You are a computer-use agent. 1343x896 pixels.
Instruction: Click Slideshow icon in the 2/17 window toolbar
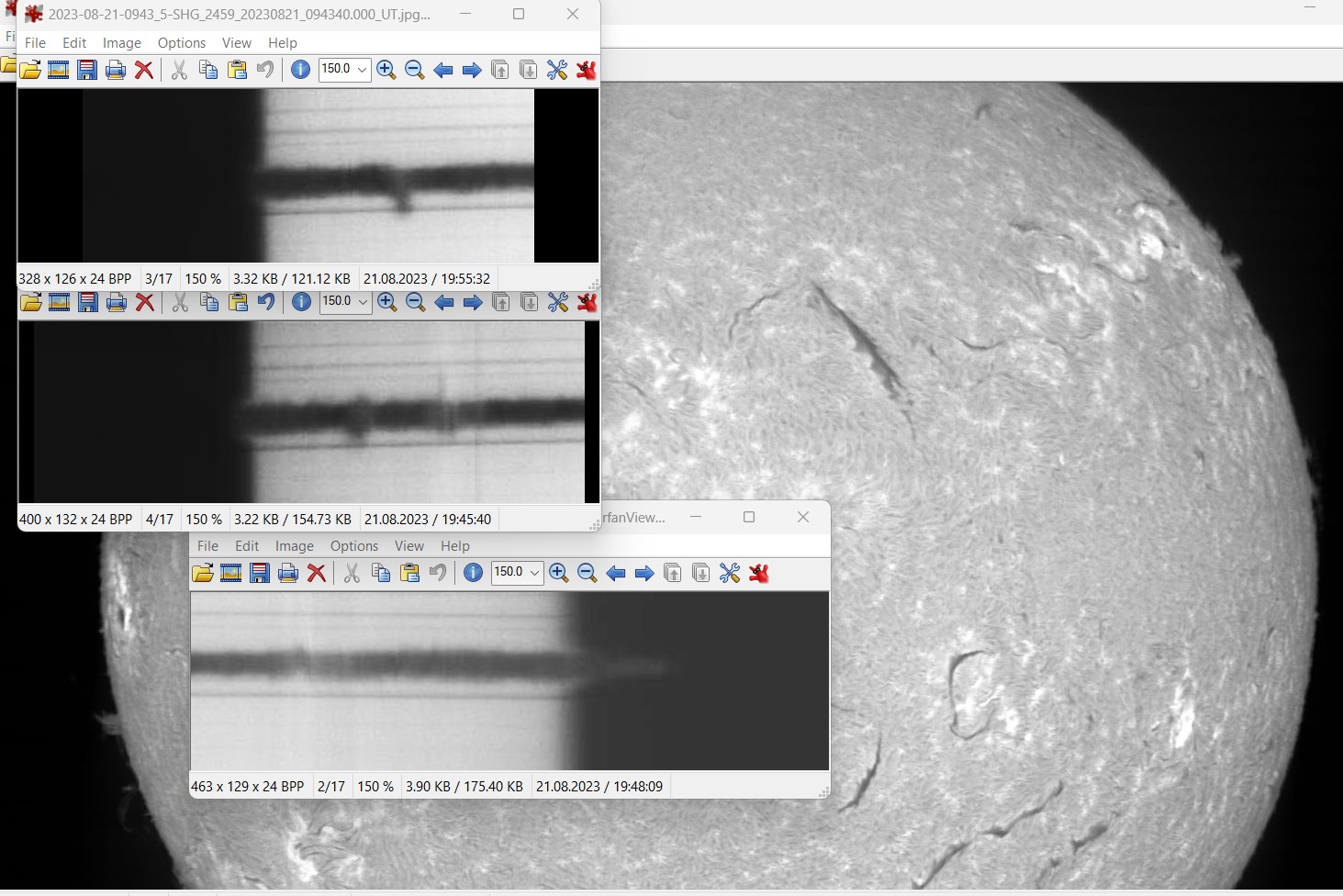(x=230, y=574)
